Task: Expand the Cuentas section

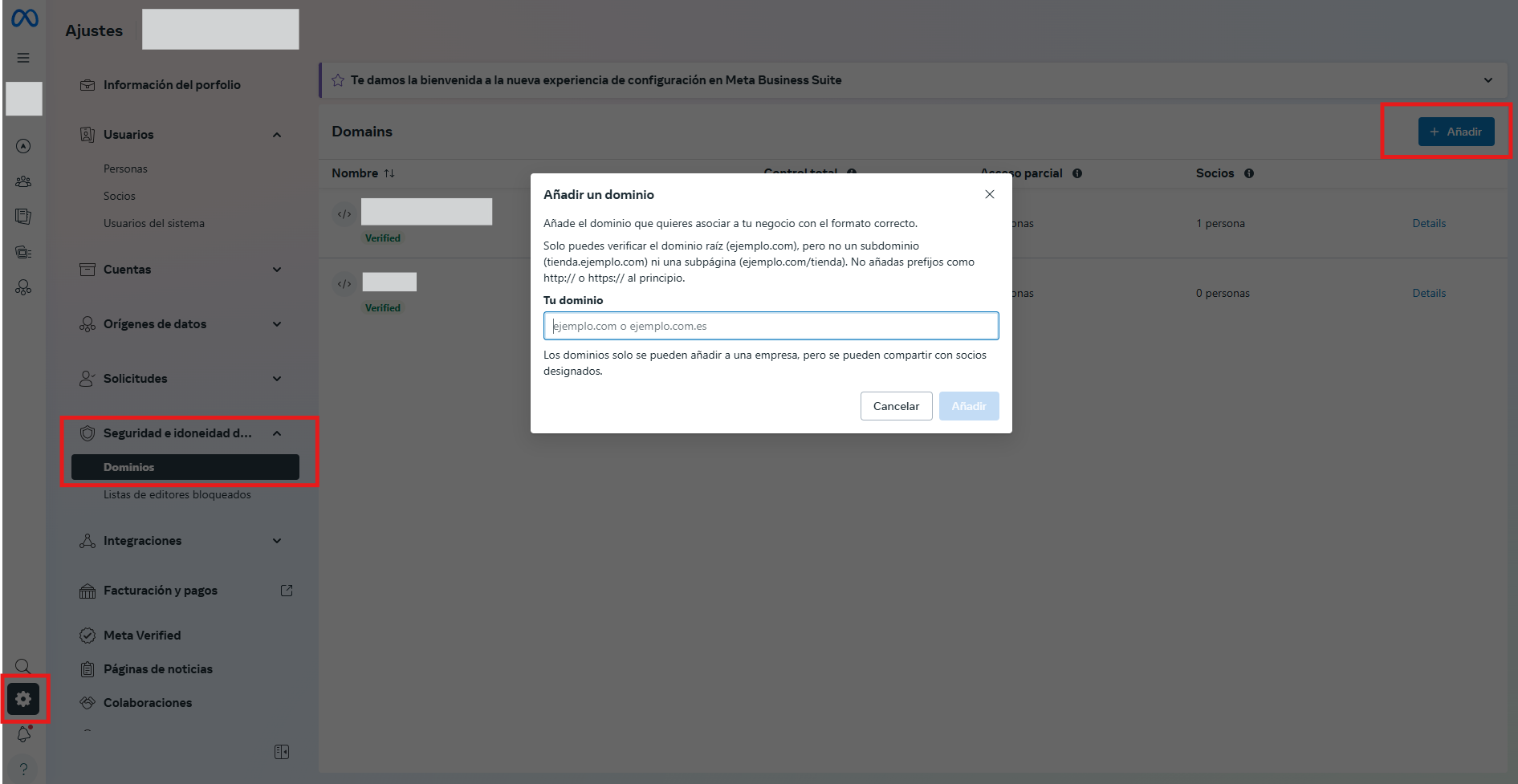Action: point(277,270)
